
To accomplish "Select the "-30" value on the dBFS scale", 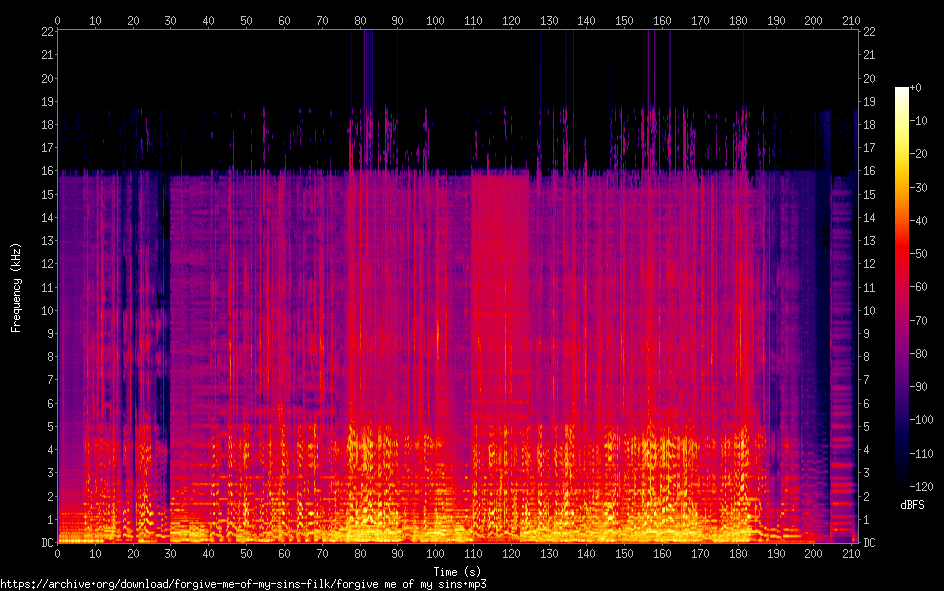I will [x=919, y=188].
